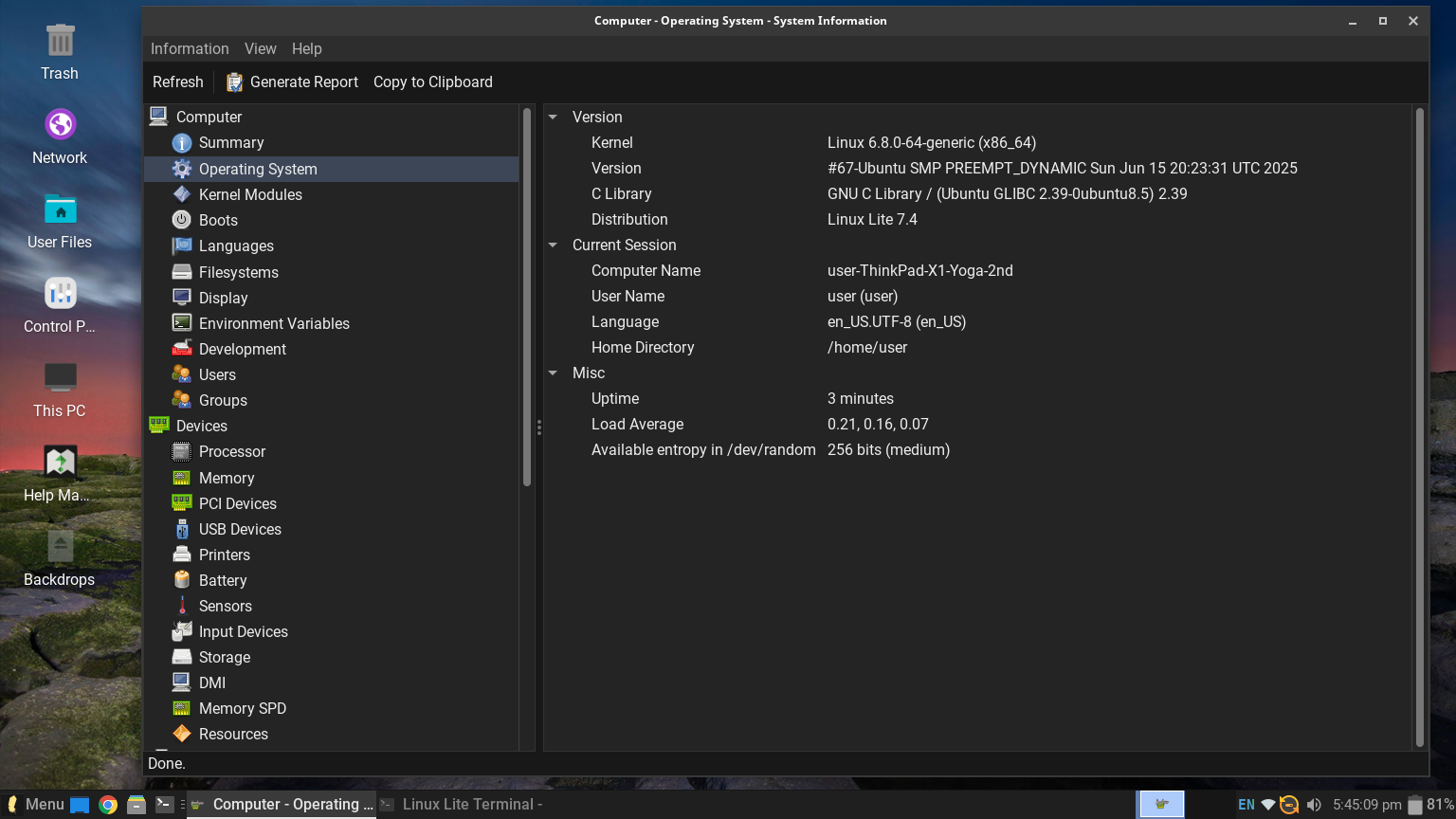Screen dimensions: 1456x819
Task: Click the details pane vertical scrollbar
Action: [1419, 427]
